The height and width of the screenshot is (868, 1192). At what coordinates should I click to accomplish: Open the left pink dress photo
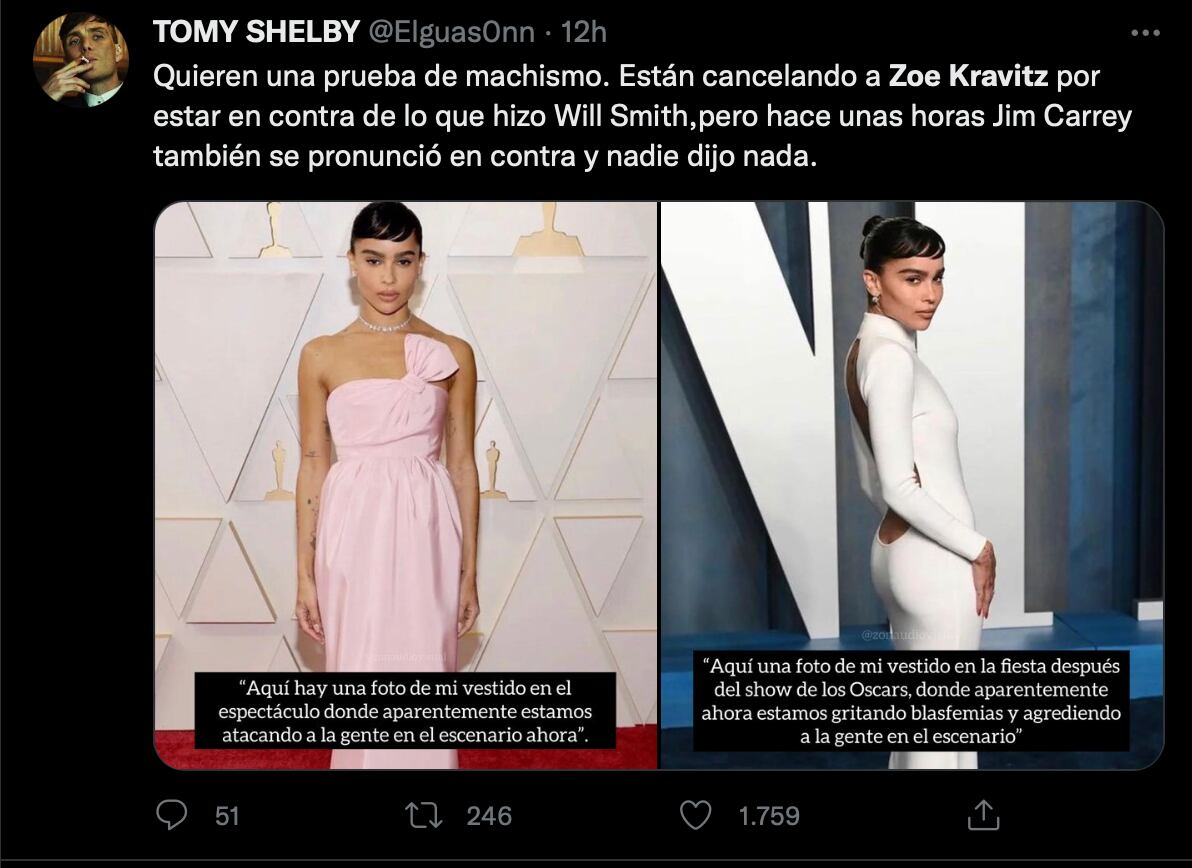coord(406,485)
